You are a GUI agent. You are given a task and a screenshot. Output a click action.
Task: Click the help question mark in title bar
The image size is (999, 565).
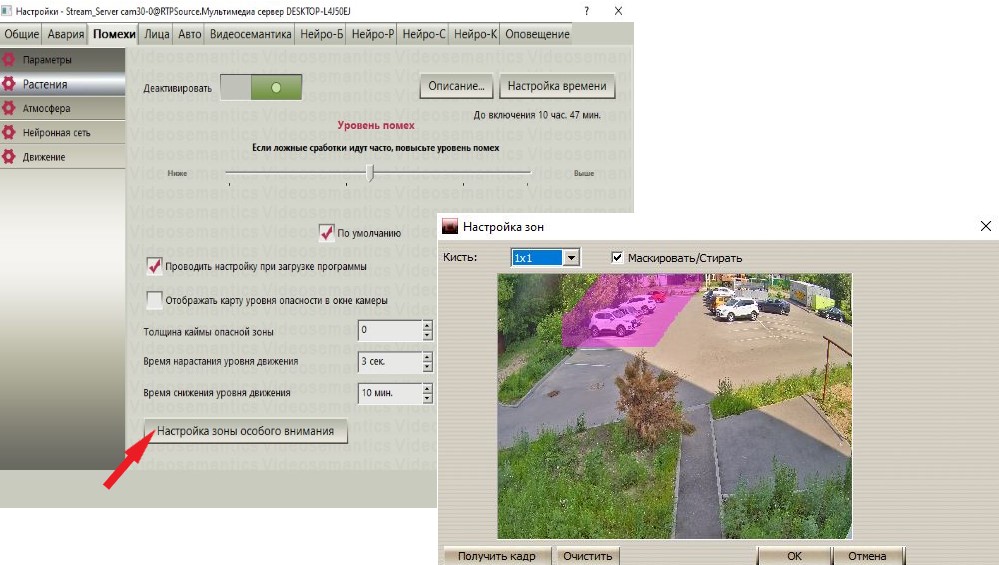coord(586,11)
